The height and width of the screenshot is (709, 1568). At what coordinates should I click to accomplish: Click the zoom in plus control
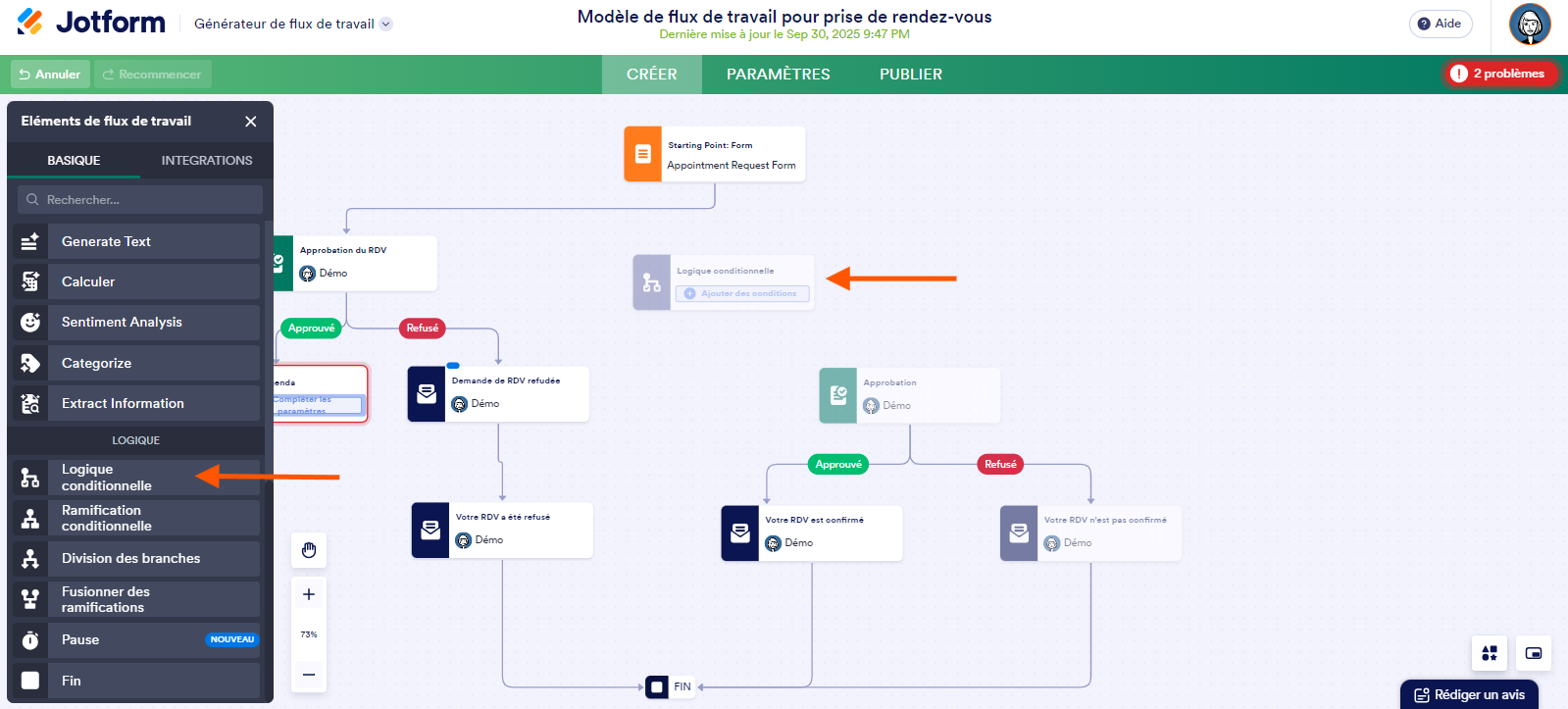coord(308,593)
